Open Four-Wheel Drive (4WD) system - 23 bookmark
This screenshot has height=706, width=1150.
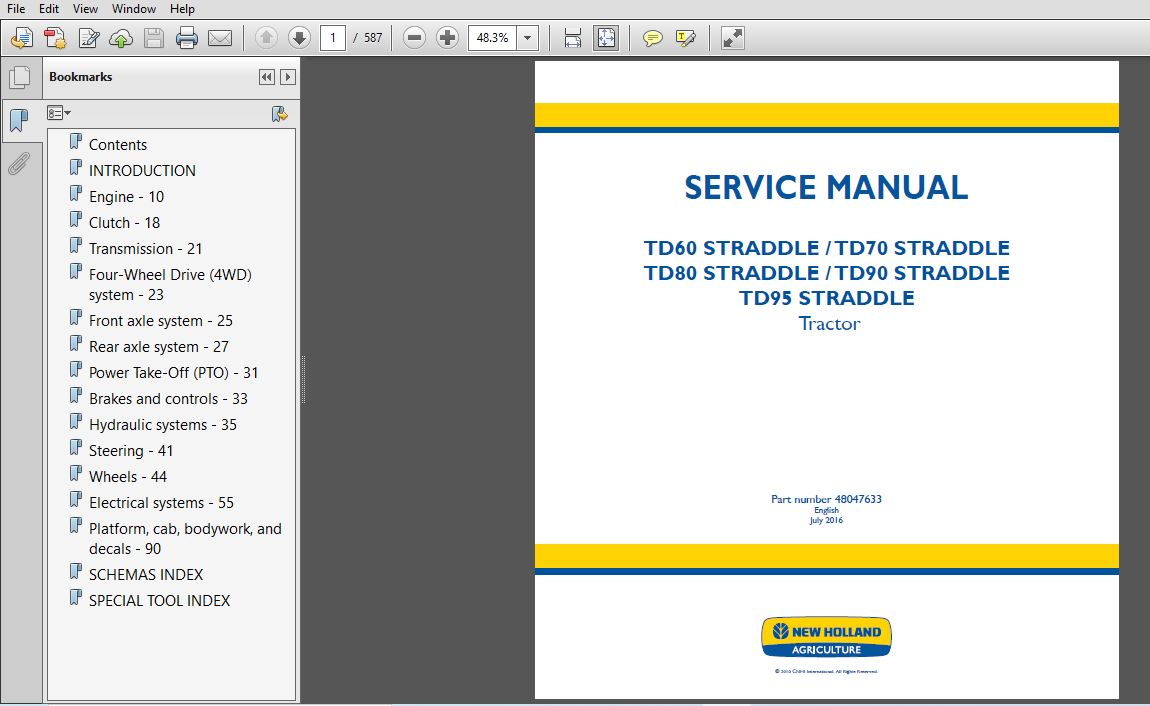[170, 284]
